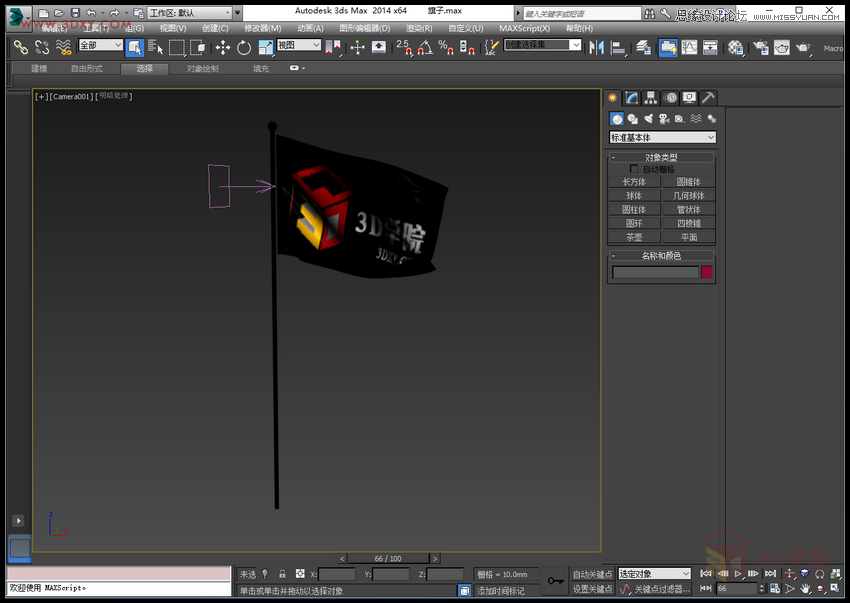Open the object color swatch
The height and width of the screenshot is (603, 850).
pos(707,271)
